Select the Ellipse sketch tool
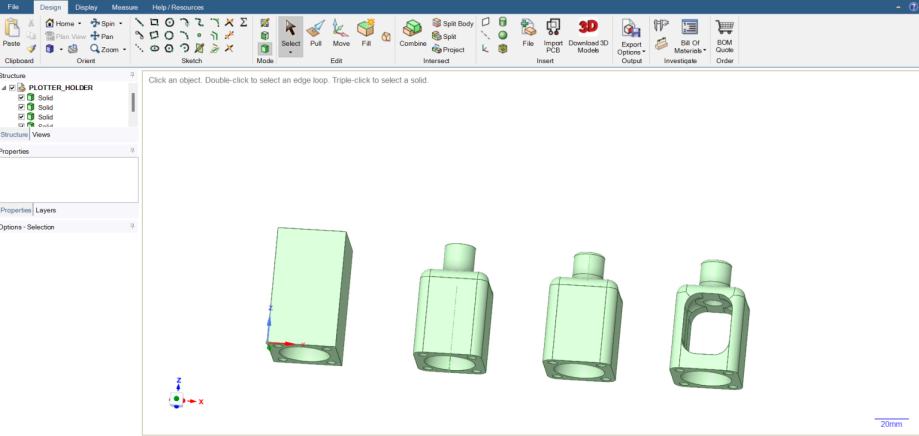 pyautogui.click(x=154, y=48)
